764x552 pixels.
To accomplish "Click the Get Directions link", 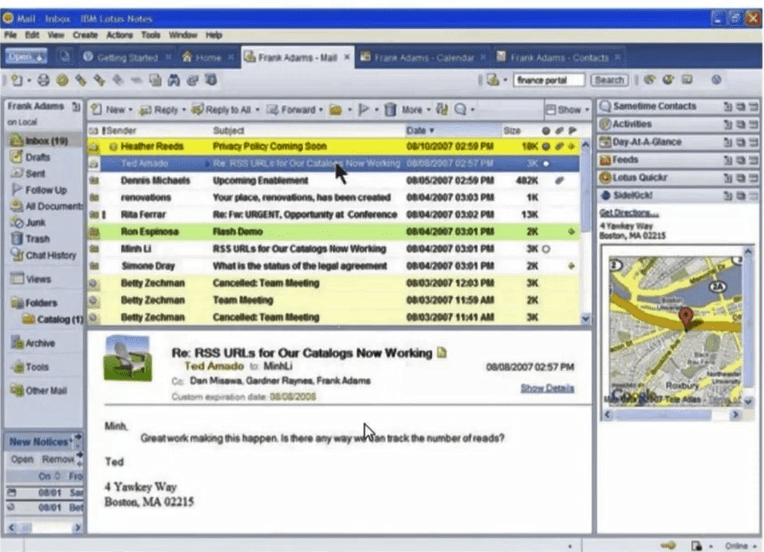I will point(628,212).
